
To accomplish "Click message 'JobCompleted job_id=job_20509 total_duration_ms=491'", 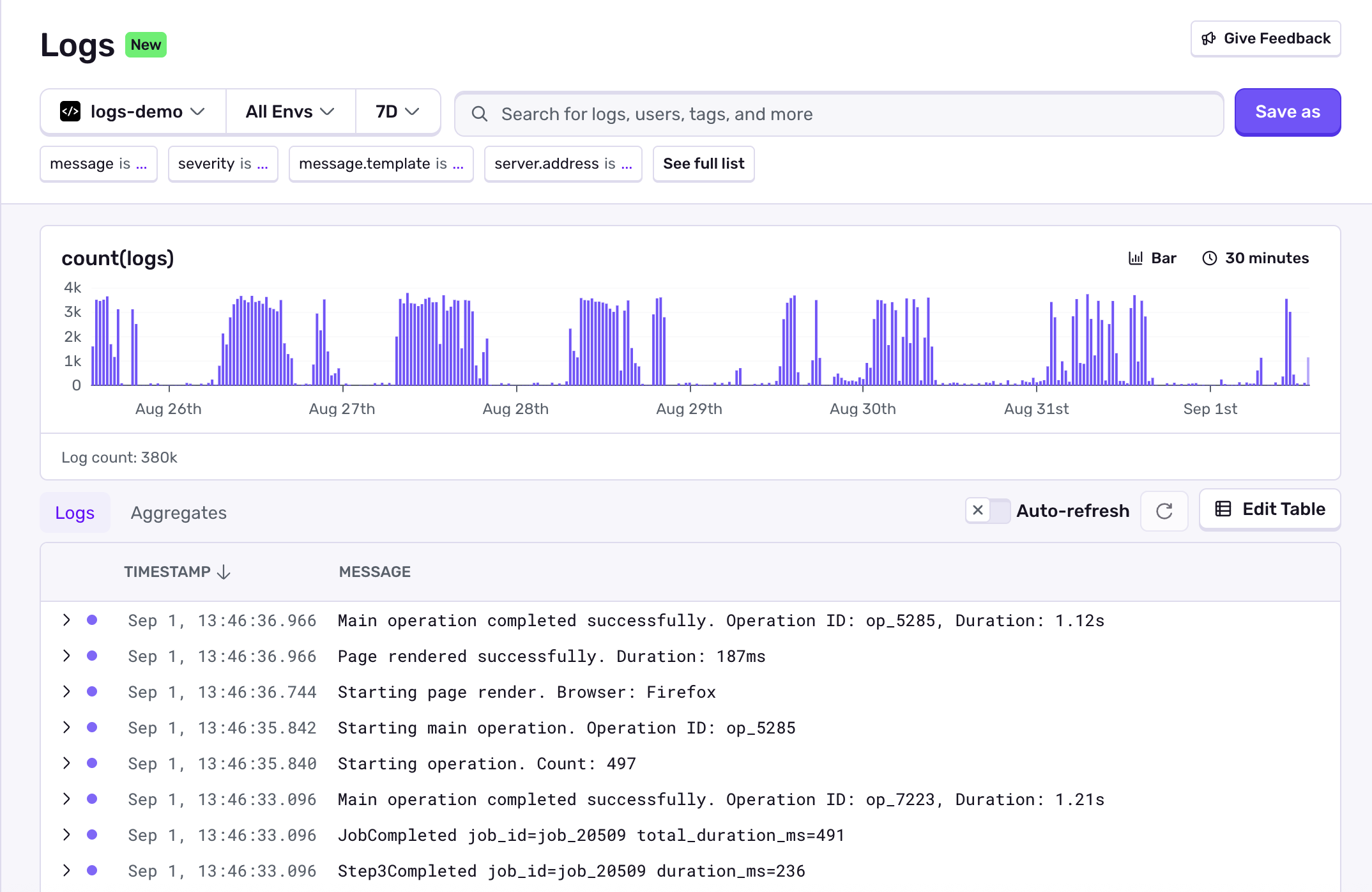I will 591,835.
